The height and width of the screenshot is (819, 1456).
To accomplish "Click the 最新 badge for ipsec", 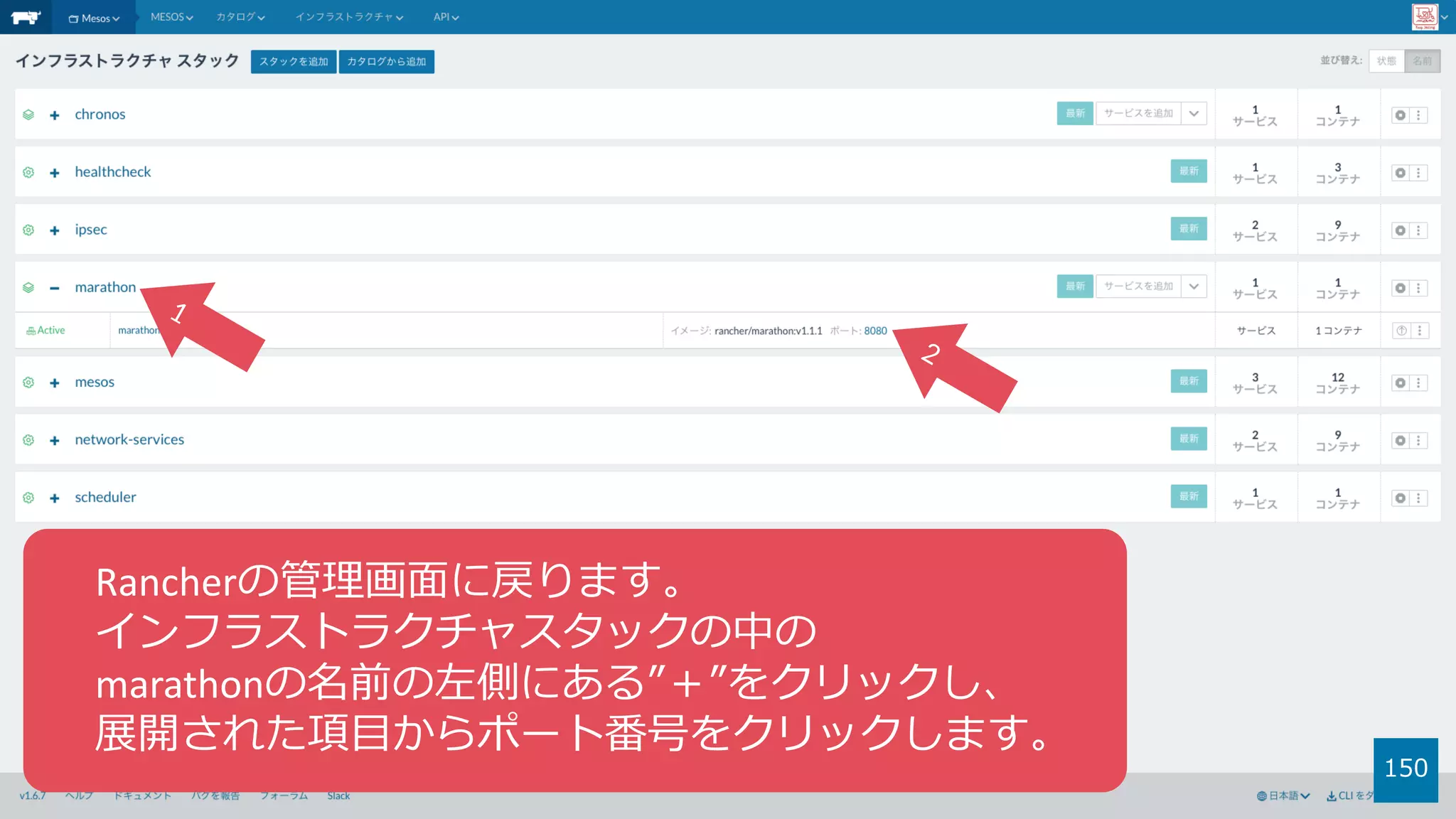I will [x=1189, y=228].
